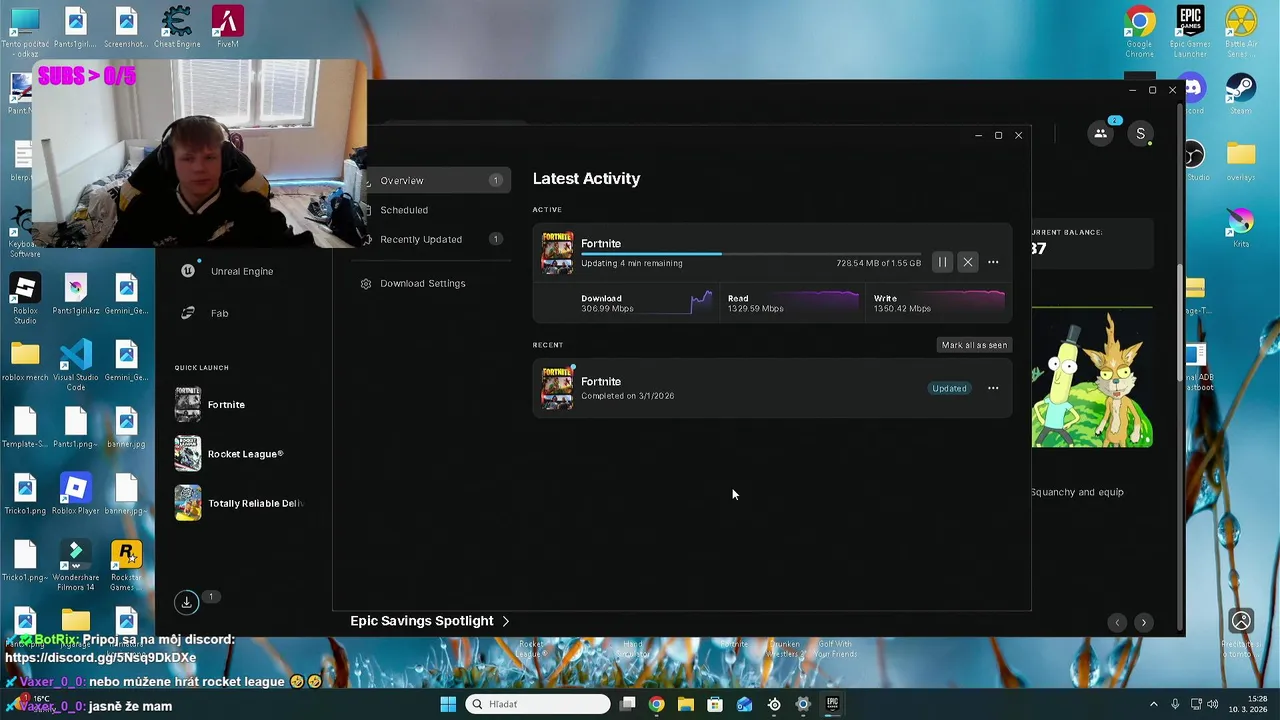The width and height of the screenshot is (1280, 720).
Task: Open the S profile avatar menu
Action: (1140, 133)
